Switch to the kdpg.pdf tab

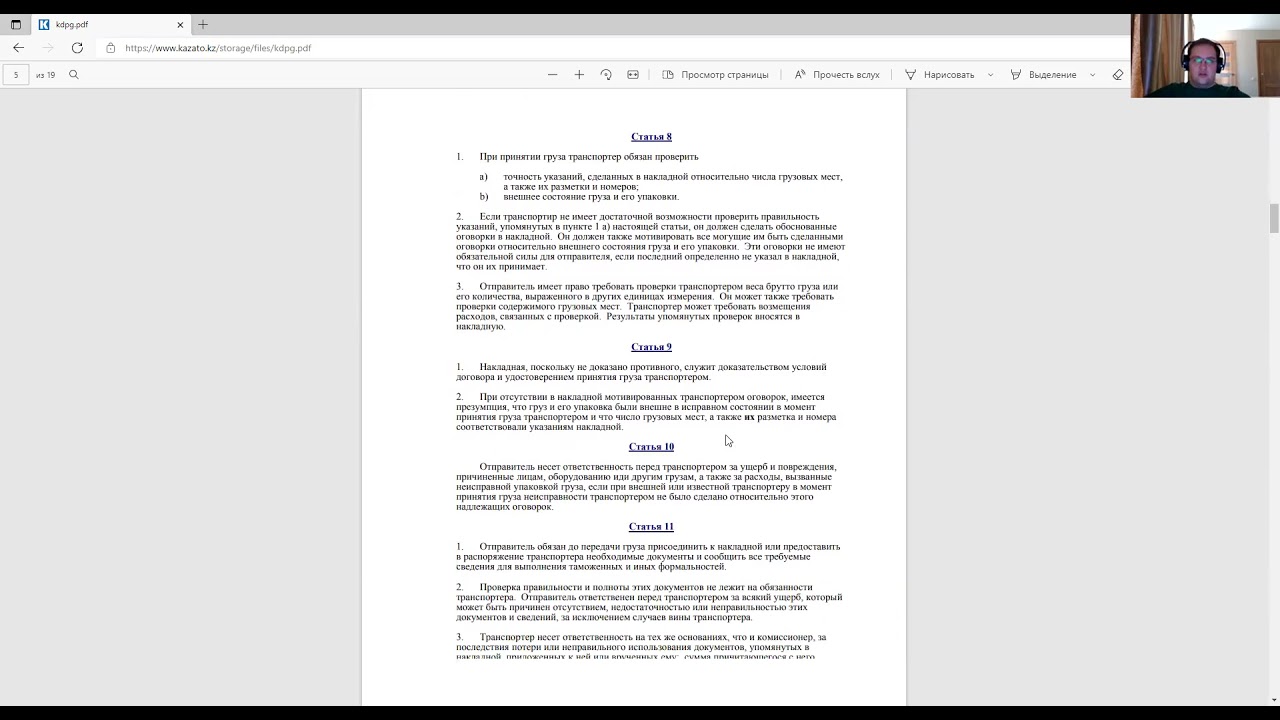110,24
